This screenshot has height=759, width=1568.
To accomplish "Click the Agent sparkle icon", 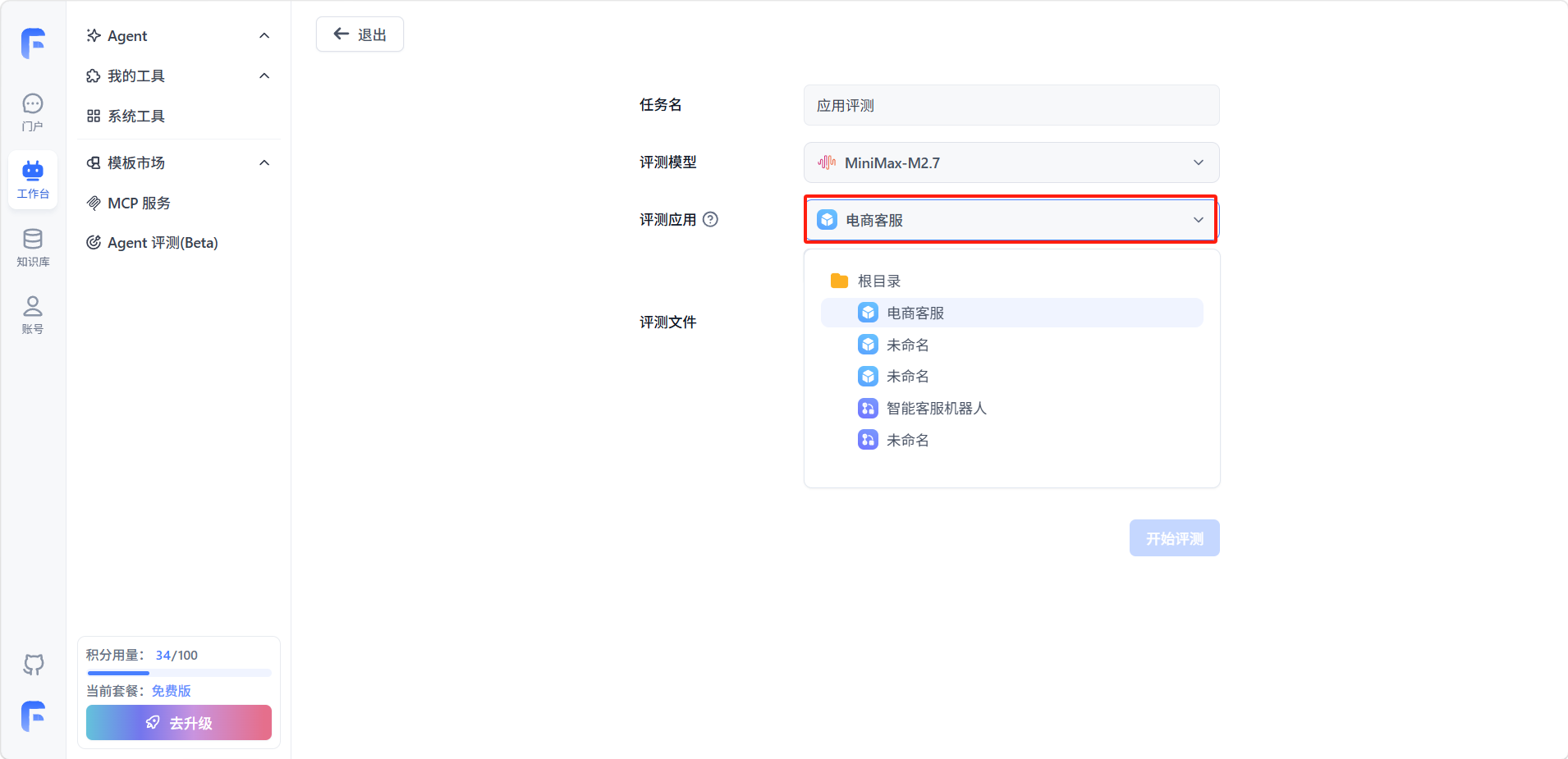I will [94, 35].
